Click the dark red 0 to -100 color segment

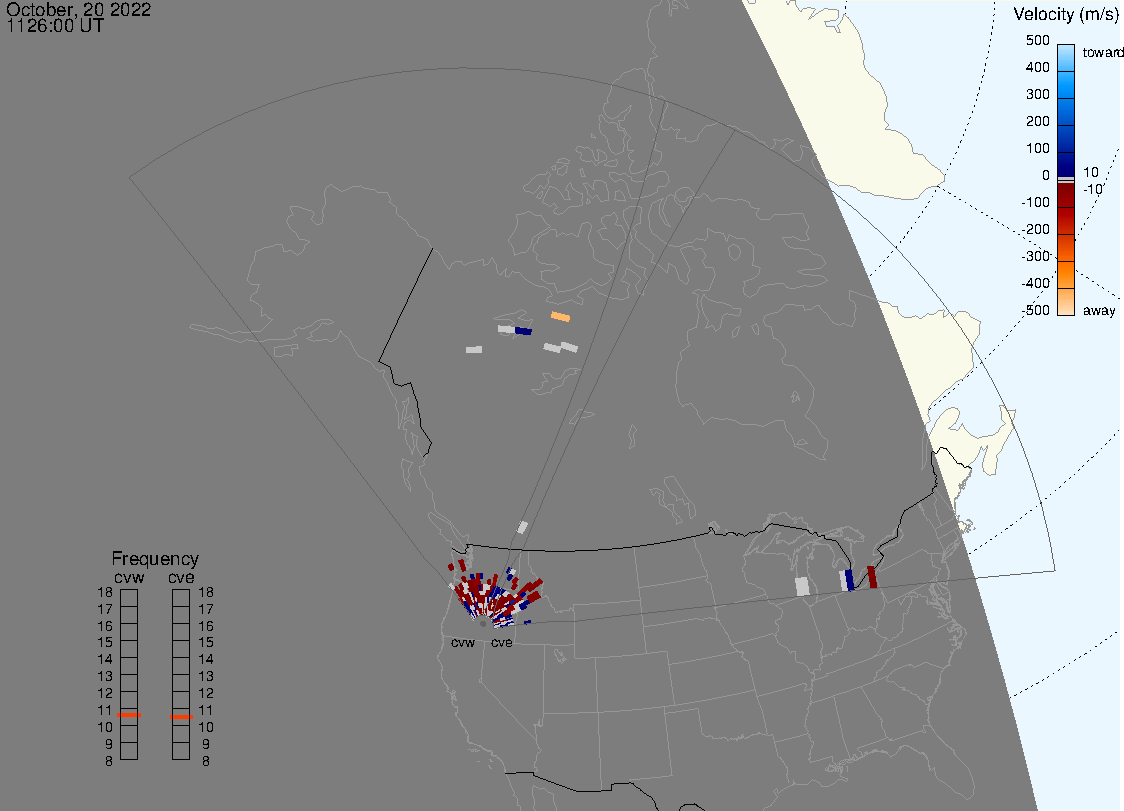click(1066, 195)
